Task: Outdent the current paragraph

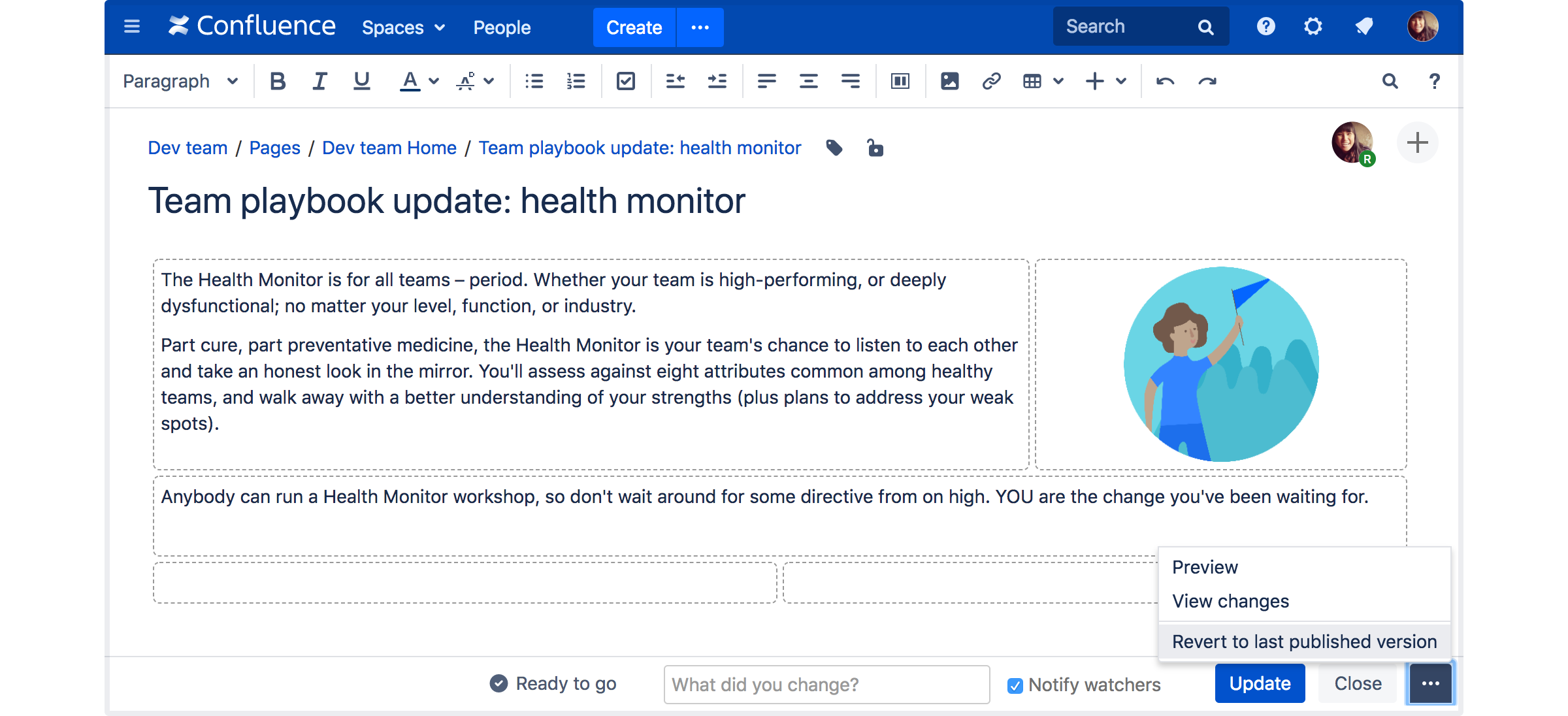Action: click(x=675, y=81)
